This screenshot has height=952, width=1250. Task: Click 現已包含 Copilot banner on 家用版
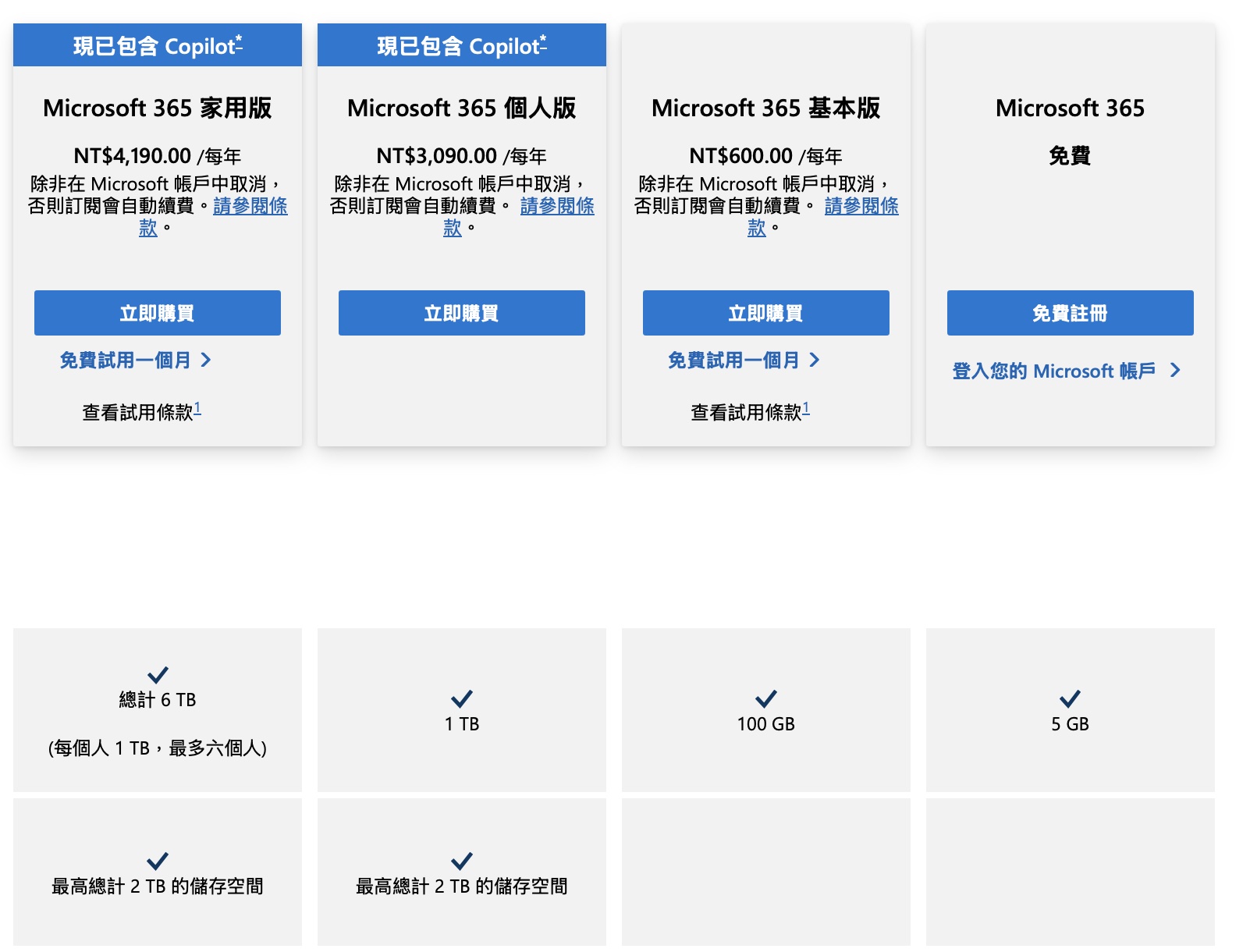coord(158,45)
